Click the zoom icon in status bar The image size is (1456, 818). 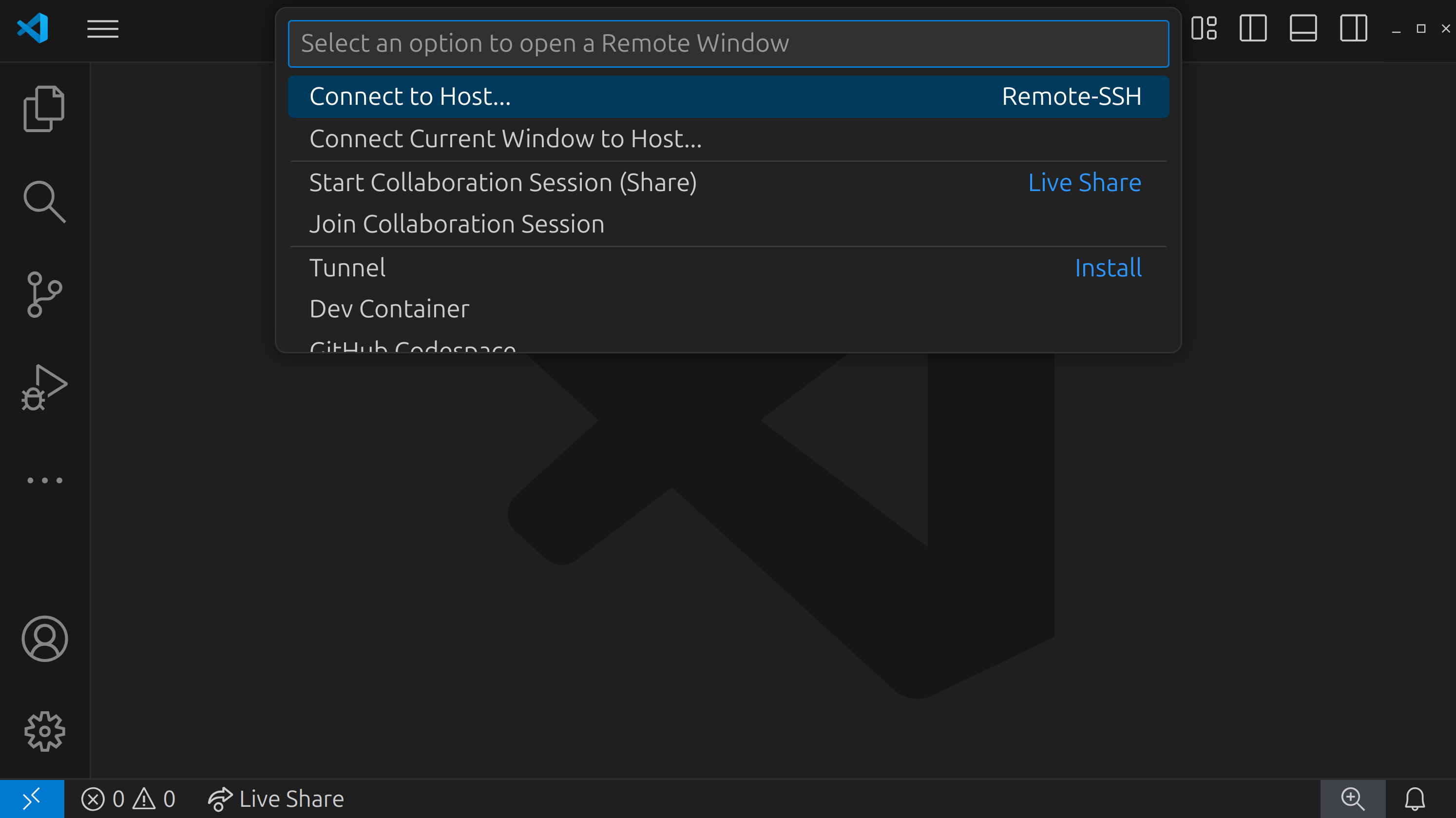pyautogui.click(x=1353, y=799)
